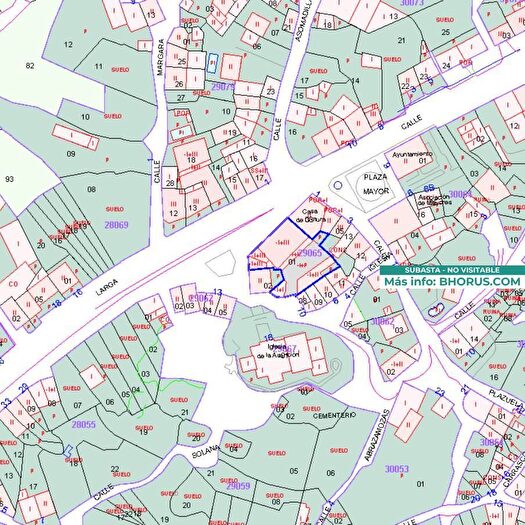This screenshot has height=525, width=525.
Task: Click parcel 82 in white area
Action: pos(30,65)
